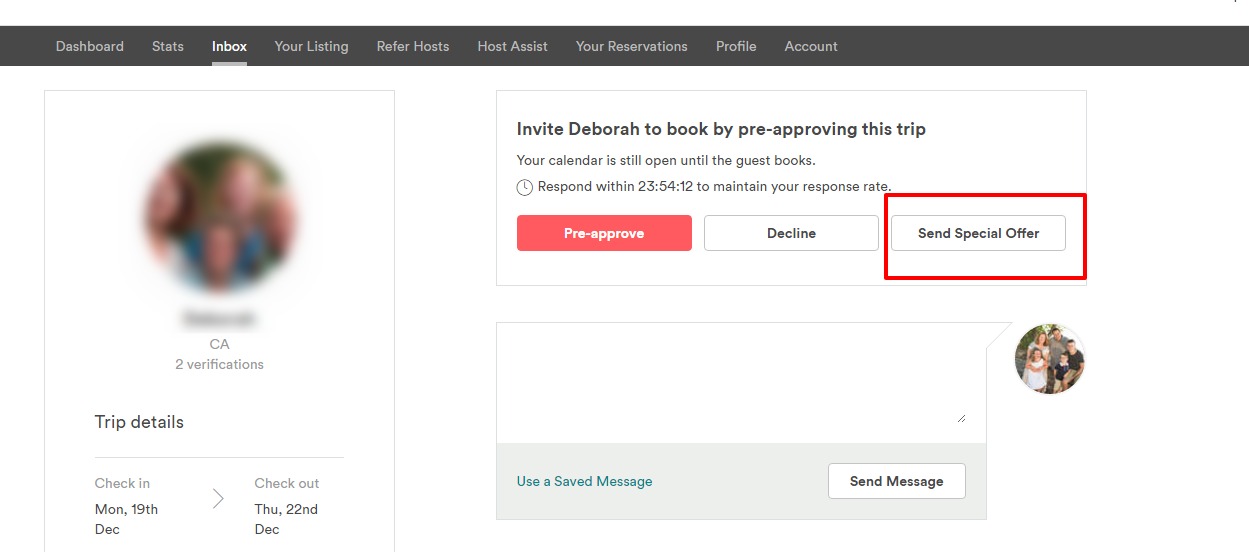Decline the booking inquiry

(x=791, y=233)
